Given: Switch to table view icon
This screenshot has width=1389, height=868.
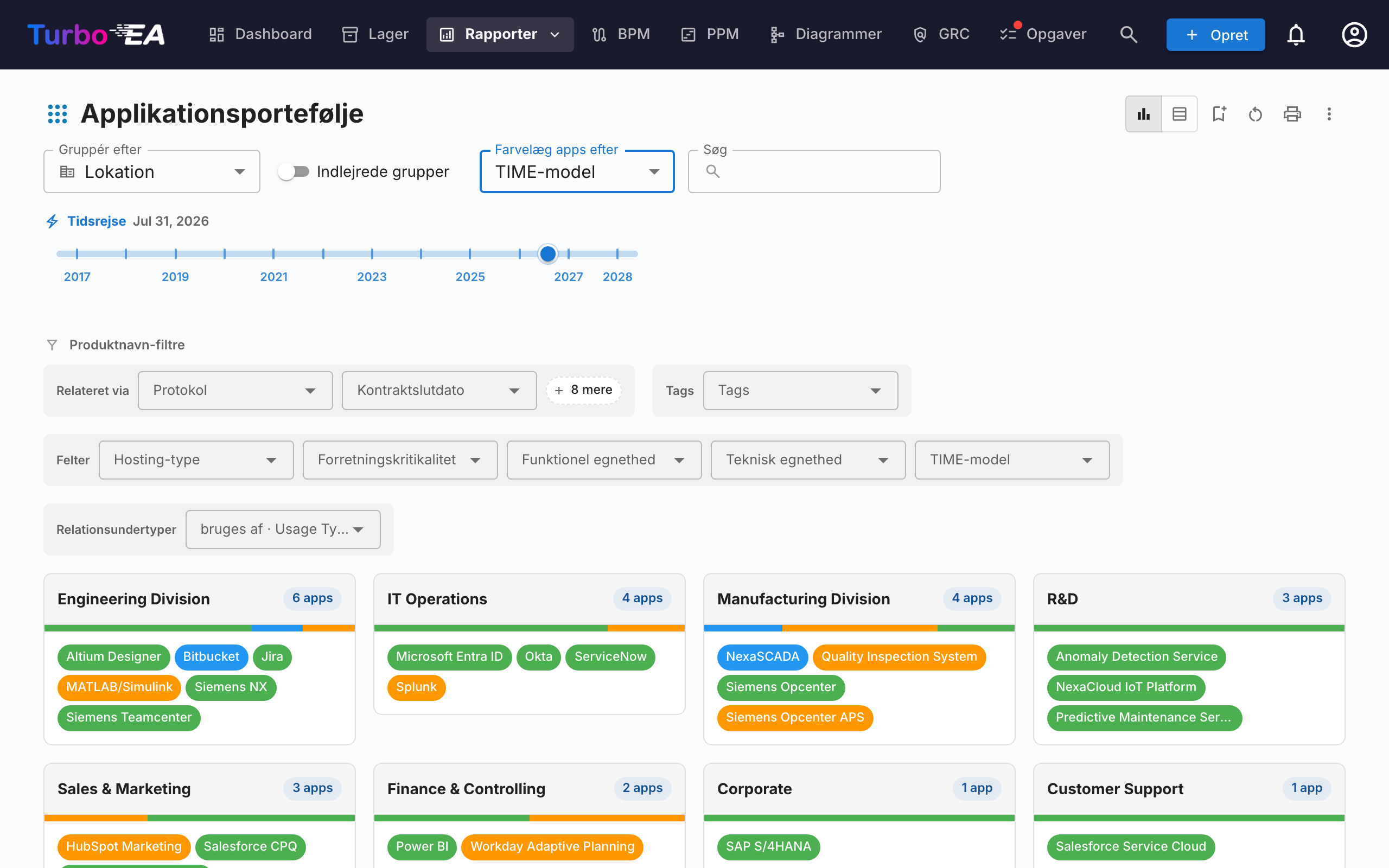Looking at the screenshot, I should 1180,114.
